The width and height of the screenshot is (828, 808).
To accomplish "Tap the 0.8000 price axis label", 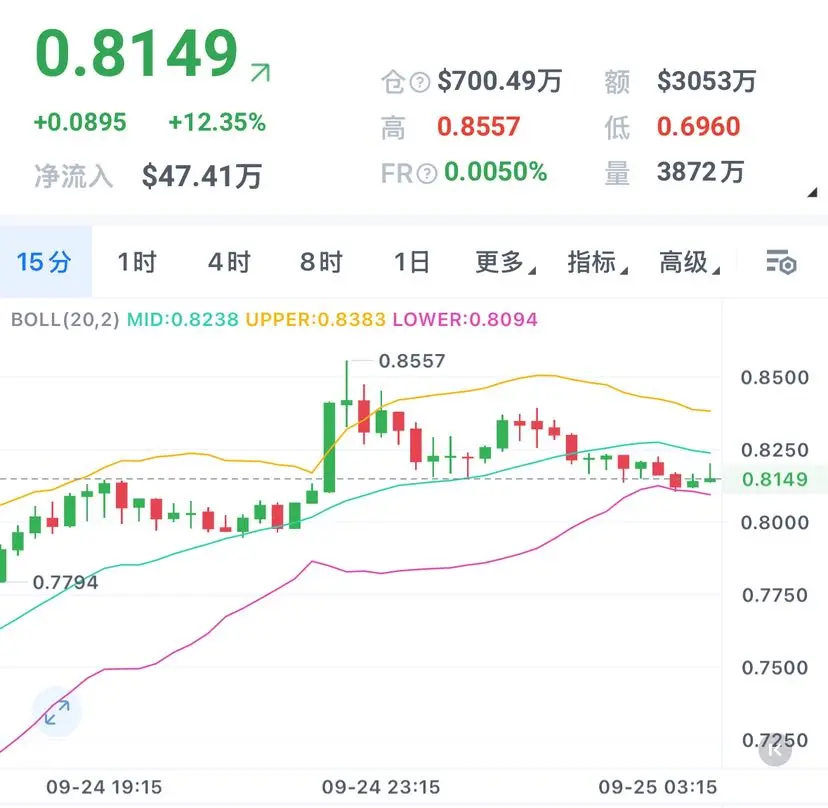I will tap(775, 522).
